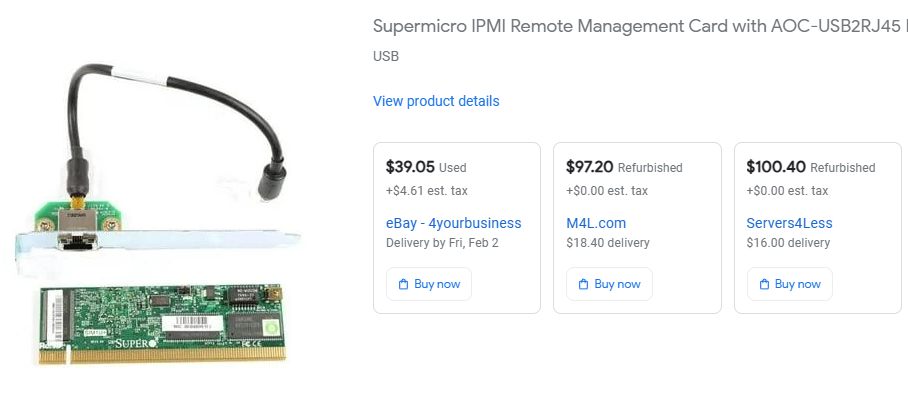Click the USB label under the title
This screenshot has width=908, height=400.
click(x=386, y=56)
